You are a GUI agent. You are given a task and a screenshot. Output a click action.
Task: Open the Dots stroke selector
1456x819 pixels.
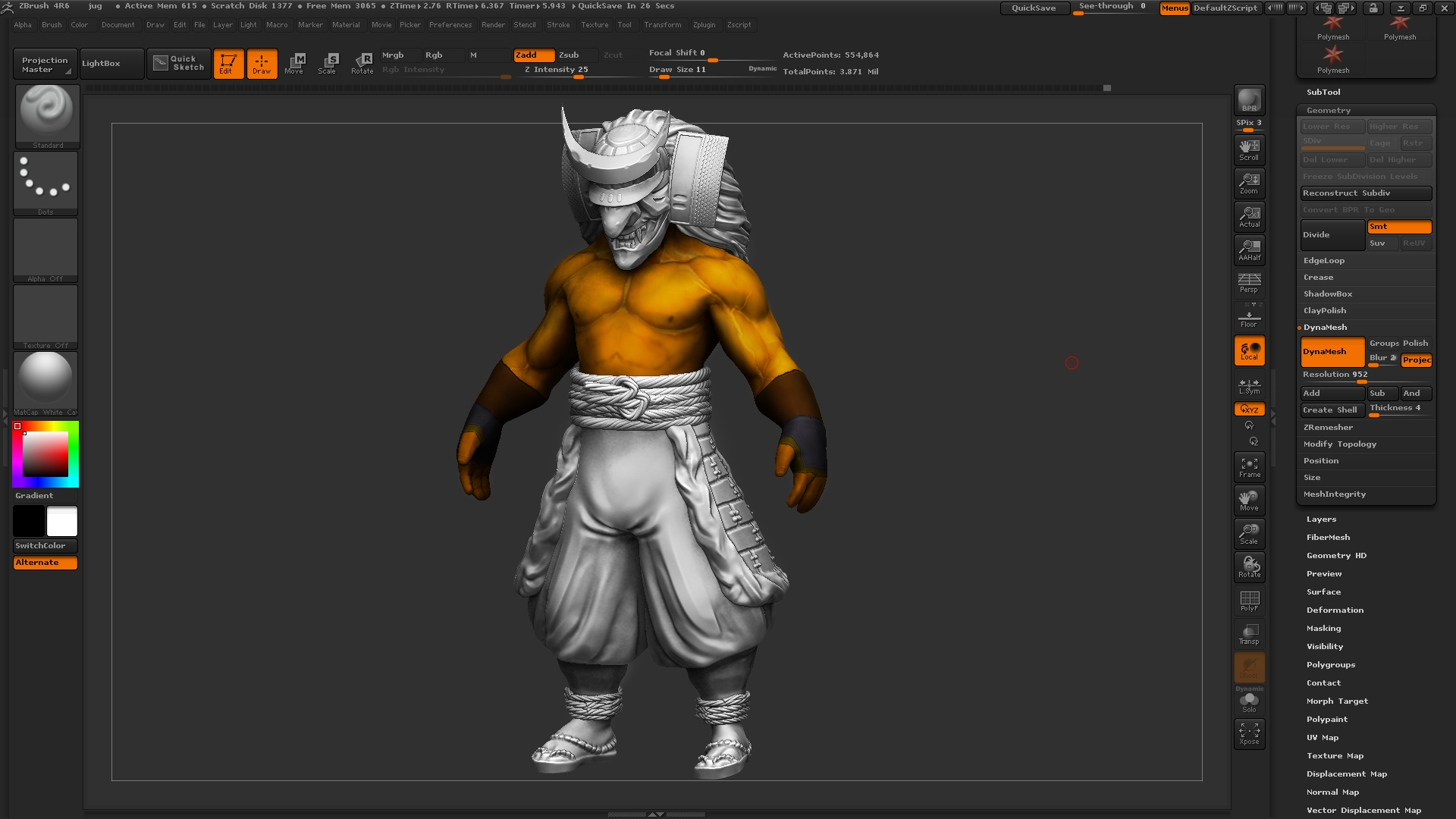coord(45,184)
